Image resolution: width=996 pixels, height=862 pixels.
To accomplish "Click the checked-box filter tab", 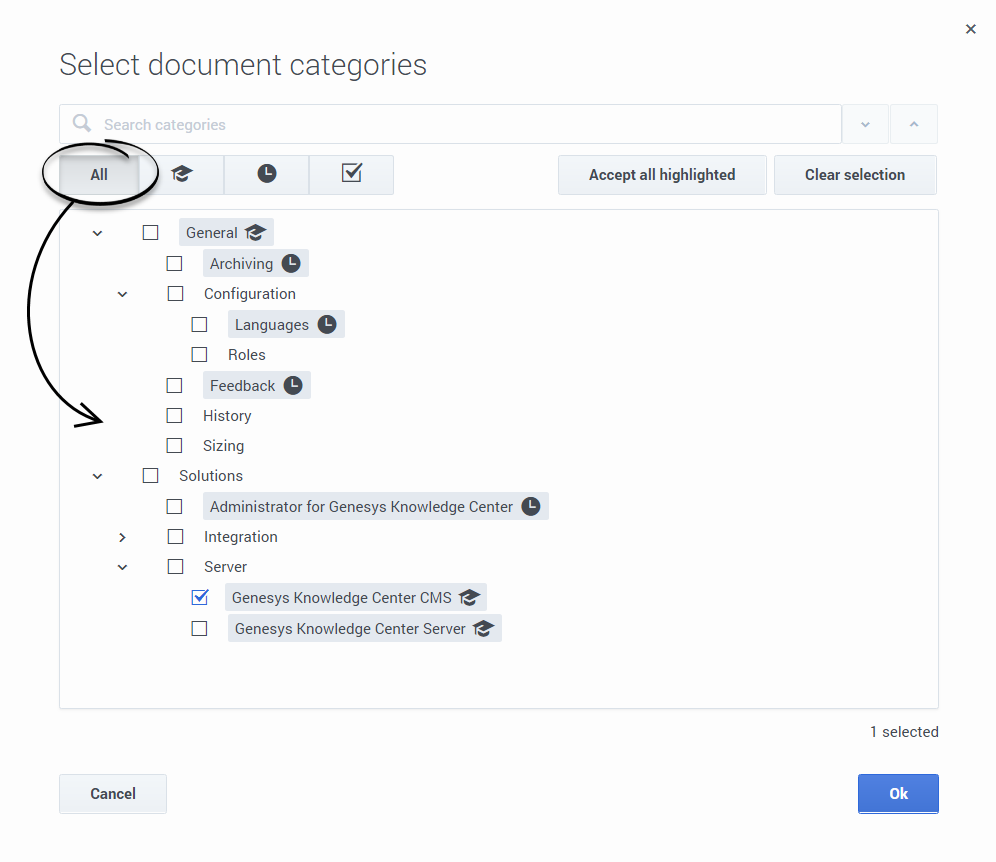I will [351, 174].
